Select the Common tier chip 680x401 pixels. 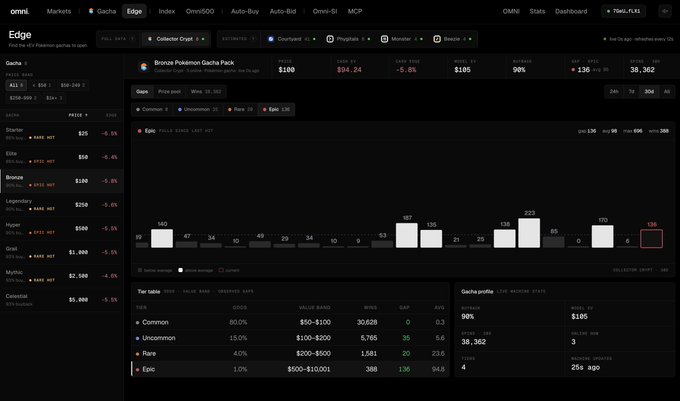(152, 110)
